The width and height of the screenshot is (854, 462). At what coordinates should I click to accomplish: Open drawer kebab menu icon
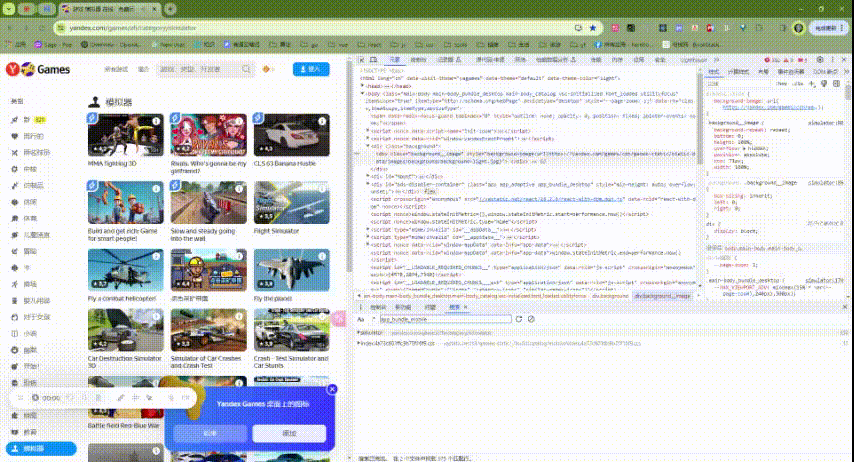(x=361, y=307)
